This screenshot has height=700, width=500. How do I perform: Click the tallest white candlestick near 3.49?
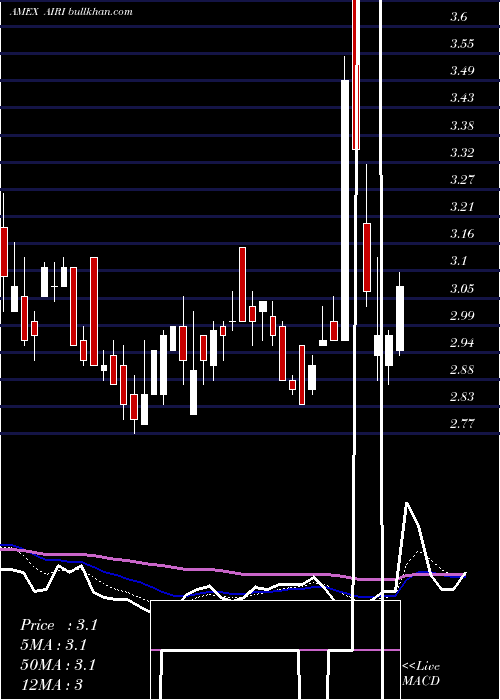pos(345,210)
